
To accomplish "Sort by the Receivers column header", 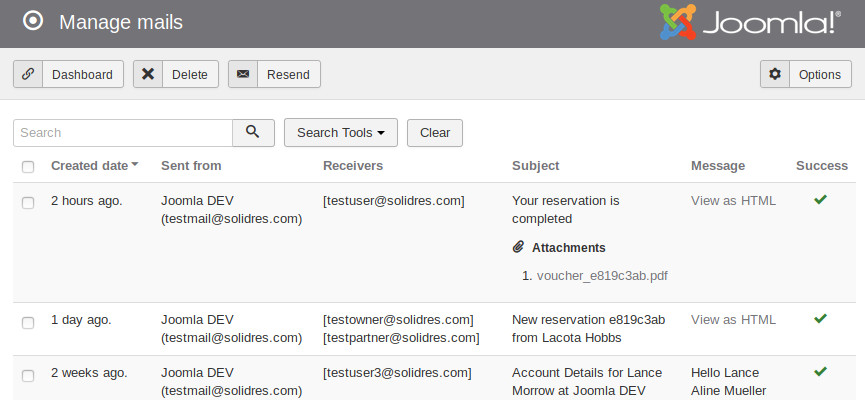I will 353,166.
